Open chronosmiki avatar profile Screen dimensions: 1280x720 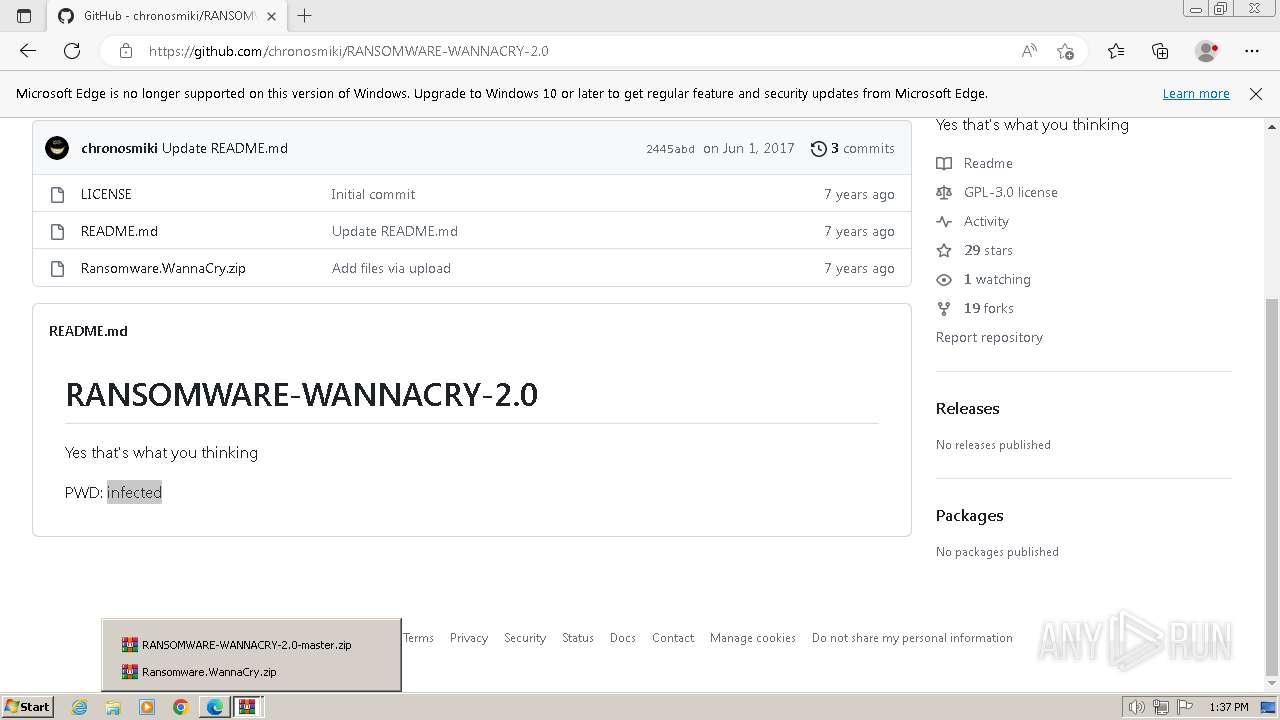(57, 148)
